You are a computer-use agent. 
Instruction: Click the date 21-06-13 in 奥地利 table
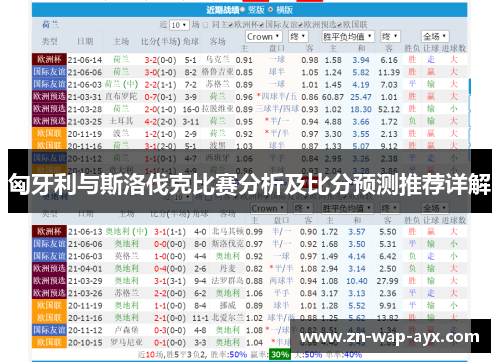pos(85,232)
